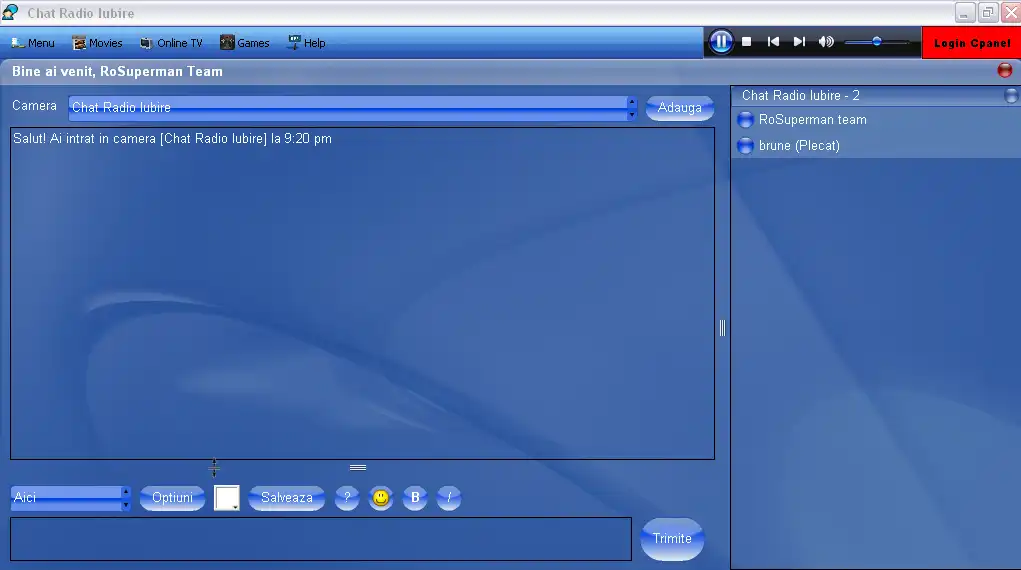
Task: Toggle bold text formatting
Action: click(x=415, y=498)
